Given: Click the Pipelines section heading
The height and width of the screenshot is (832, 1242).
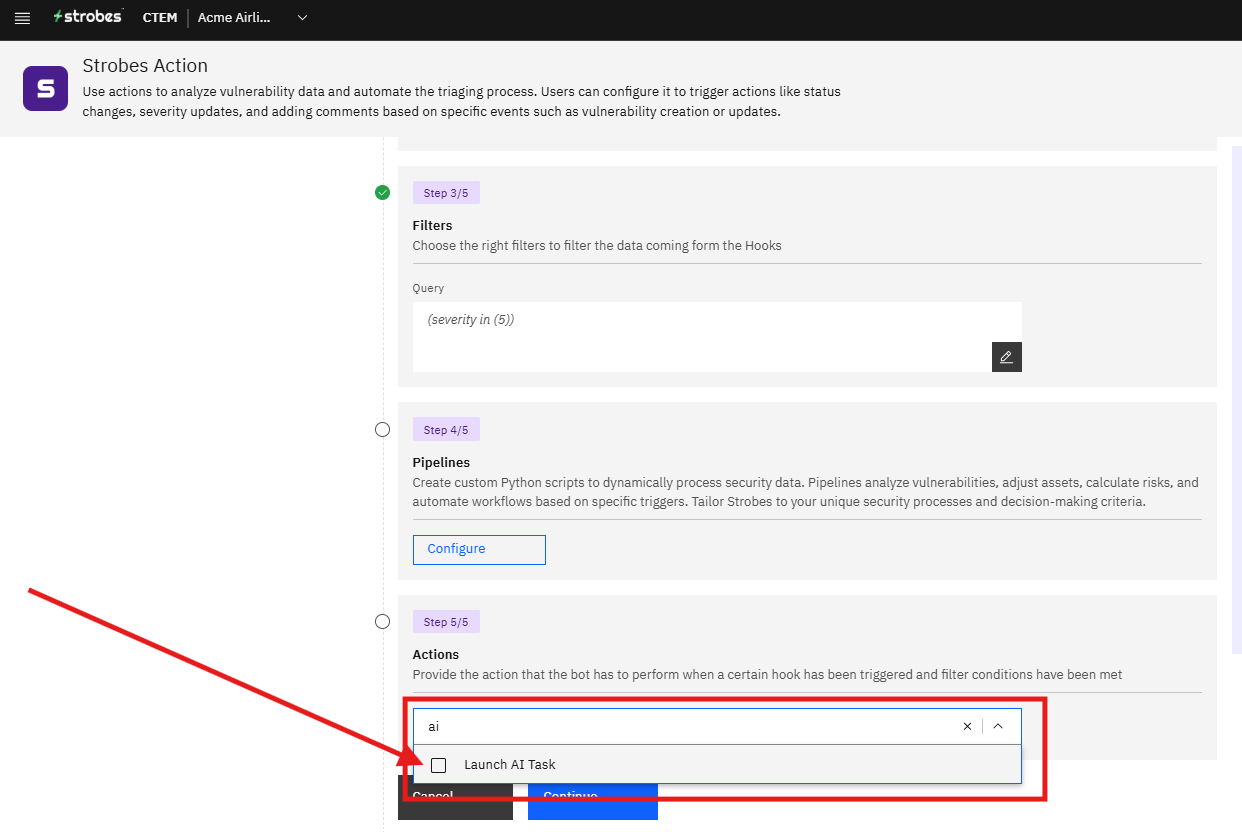Looking at the screenshot, I should [441, 463].
